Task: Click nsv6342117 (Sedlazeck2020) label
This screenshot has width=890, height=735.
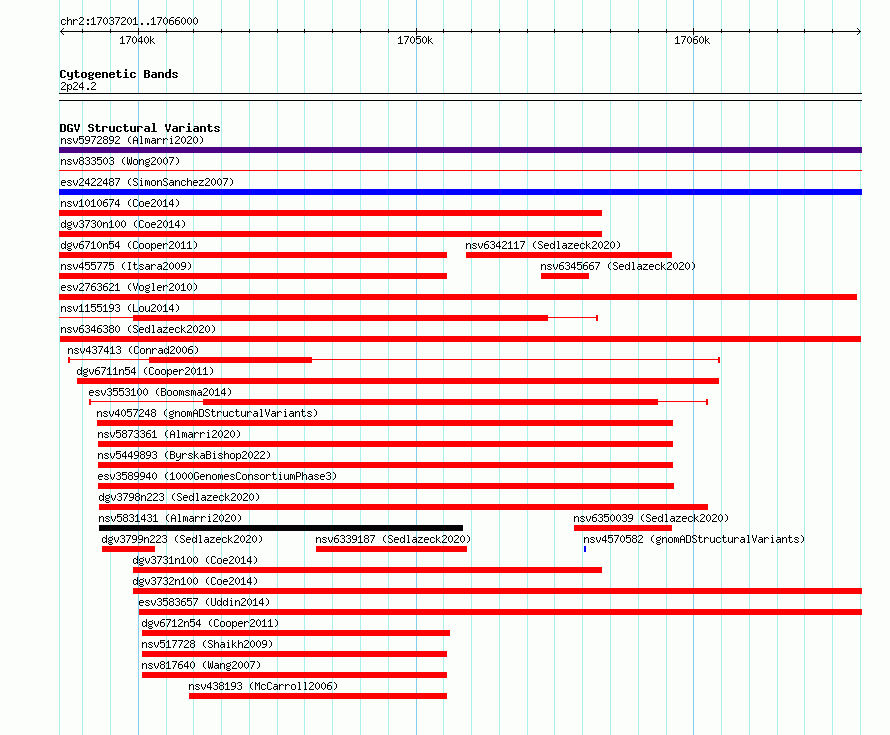Action: pyautogui.click(x=543, y=245)
